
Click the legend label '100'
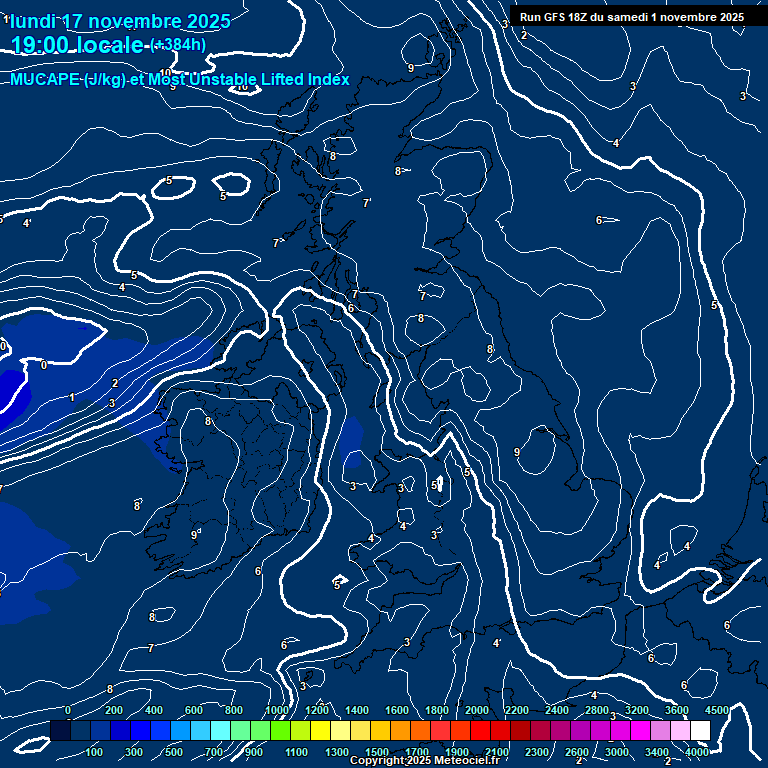(x=94, y=752)
